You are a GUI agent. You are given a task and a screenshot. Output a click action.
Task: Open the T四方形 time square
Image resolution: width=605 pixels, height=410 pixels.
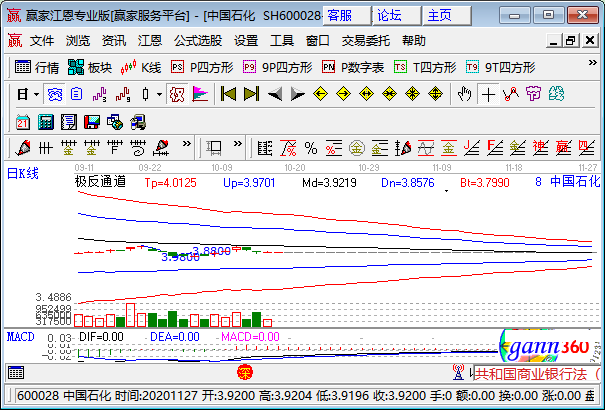point(425,67)
